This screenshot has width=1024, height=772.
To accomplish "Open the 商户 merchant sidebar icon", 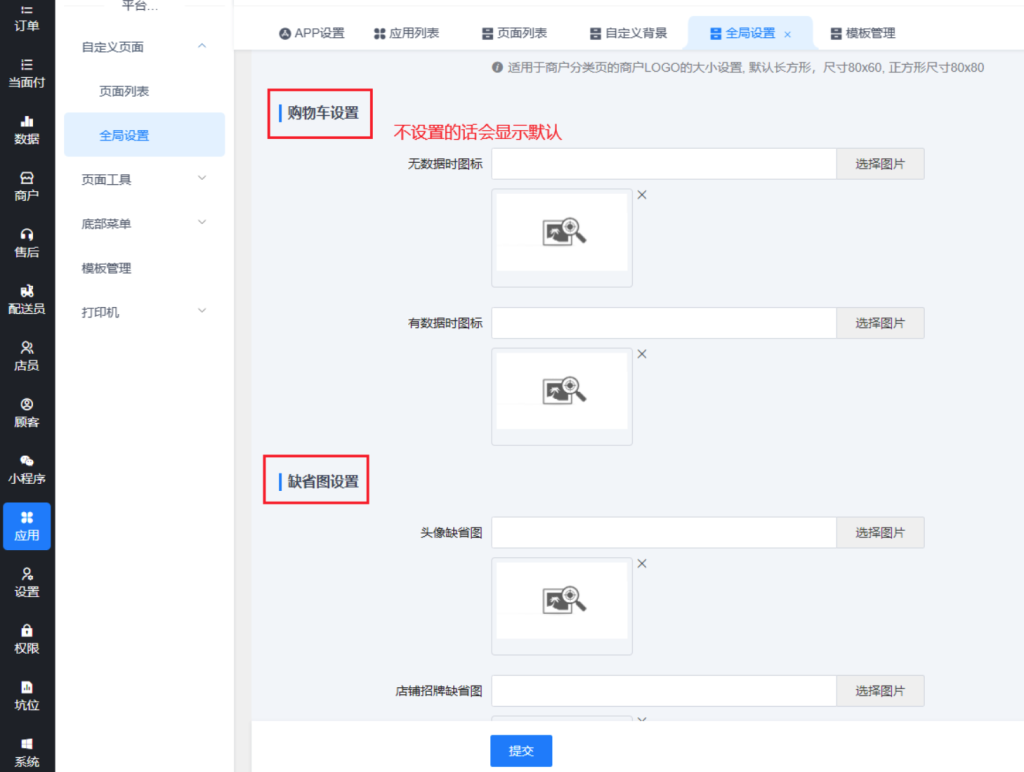I will coord(27,186).
